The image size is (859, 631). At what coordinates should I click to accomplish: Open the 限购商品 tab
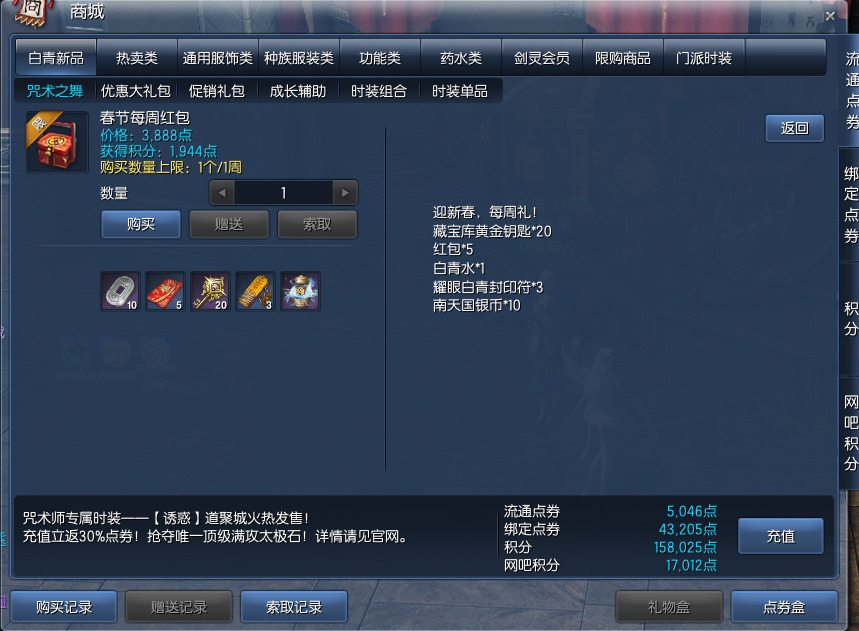pos(623,58)
